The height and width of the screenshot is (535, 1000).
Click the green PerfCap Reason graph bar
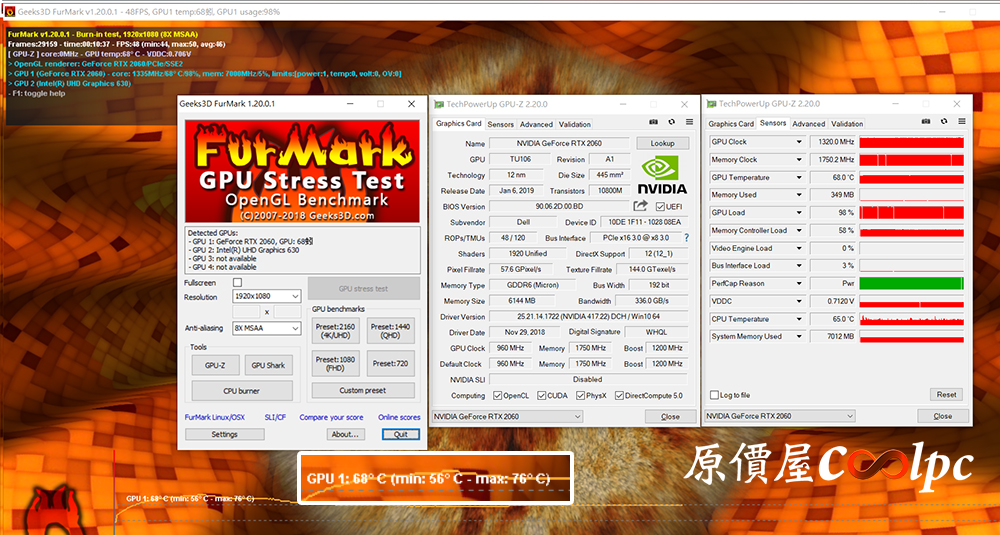click(911, 283)
